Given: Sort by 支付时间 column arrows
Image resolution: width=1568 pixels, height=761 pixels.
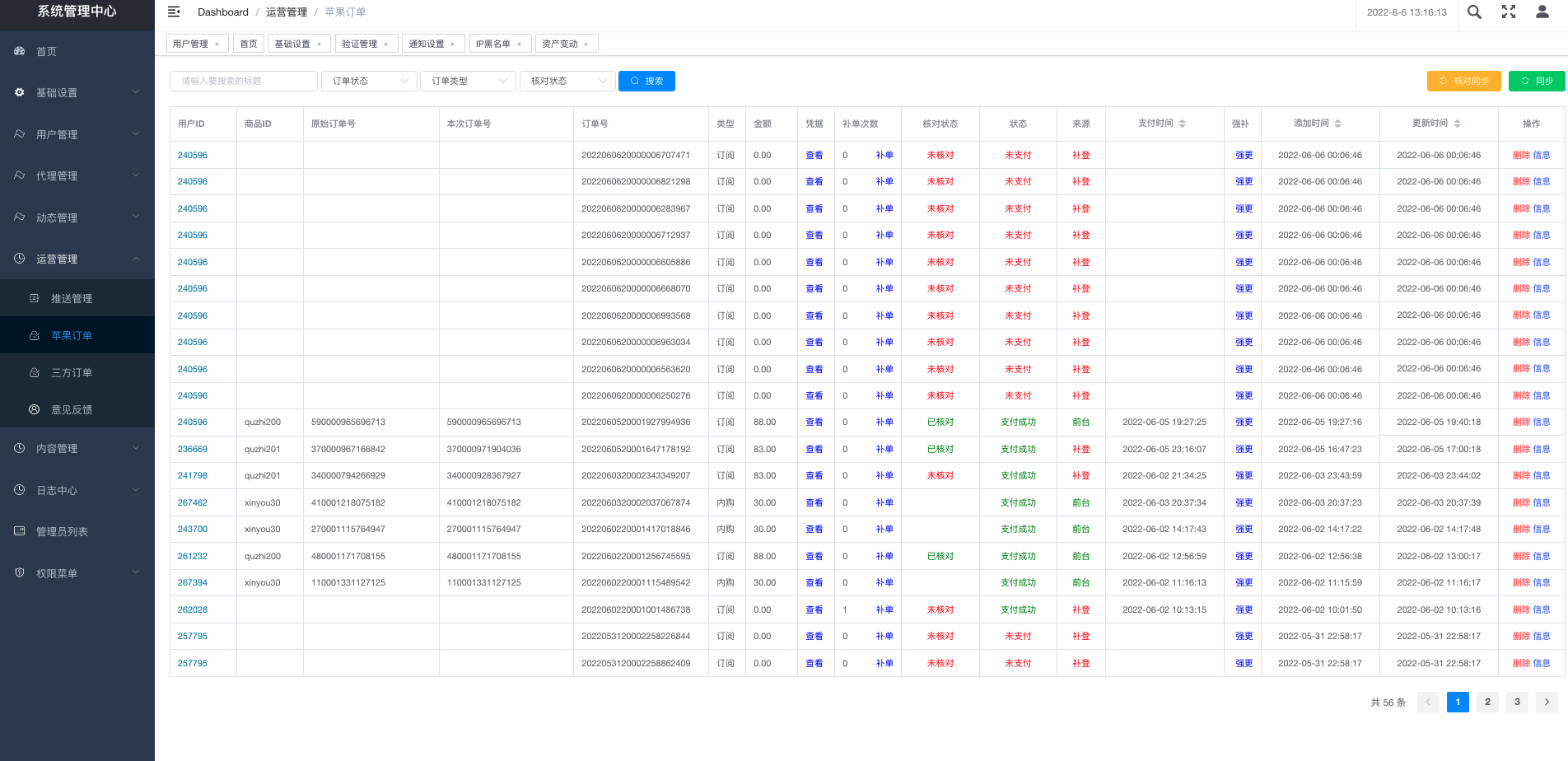Looking at the screenshot, I should click(1183, 124).
